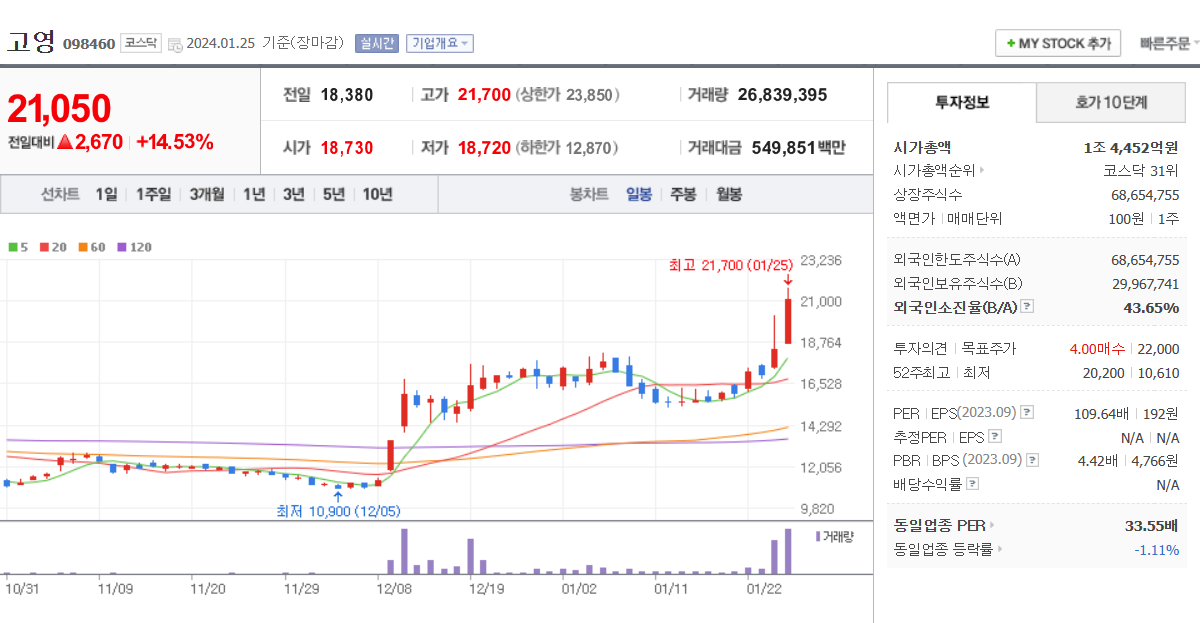Click the purple 120-day moving average legend
The image size is (1202, 623).
[134, 246]
